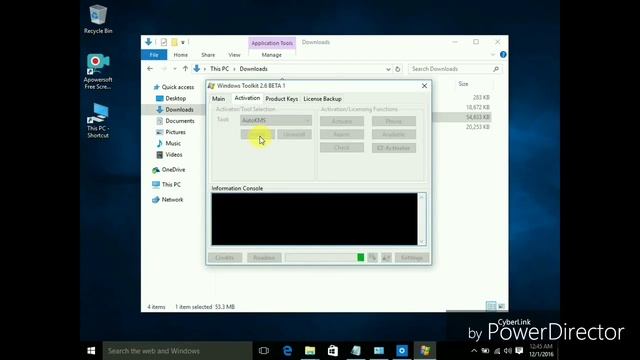Show hidden system tray icons
Screen dimensions: 640x360
coord(474,351)
